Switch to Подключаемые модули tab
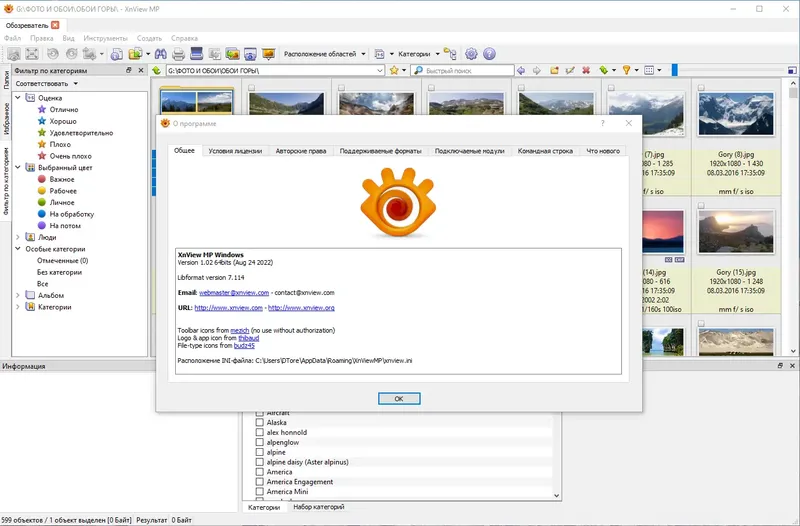 pyautogui.click(x=469, y=151)
